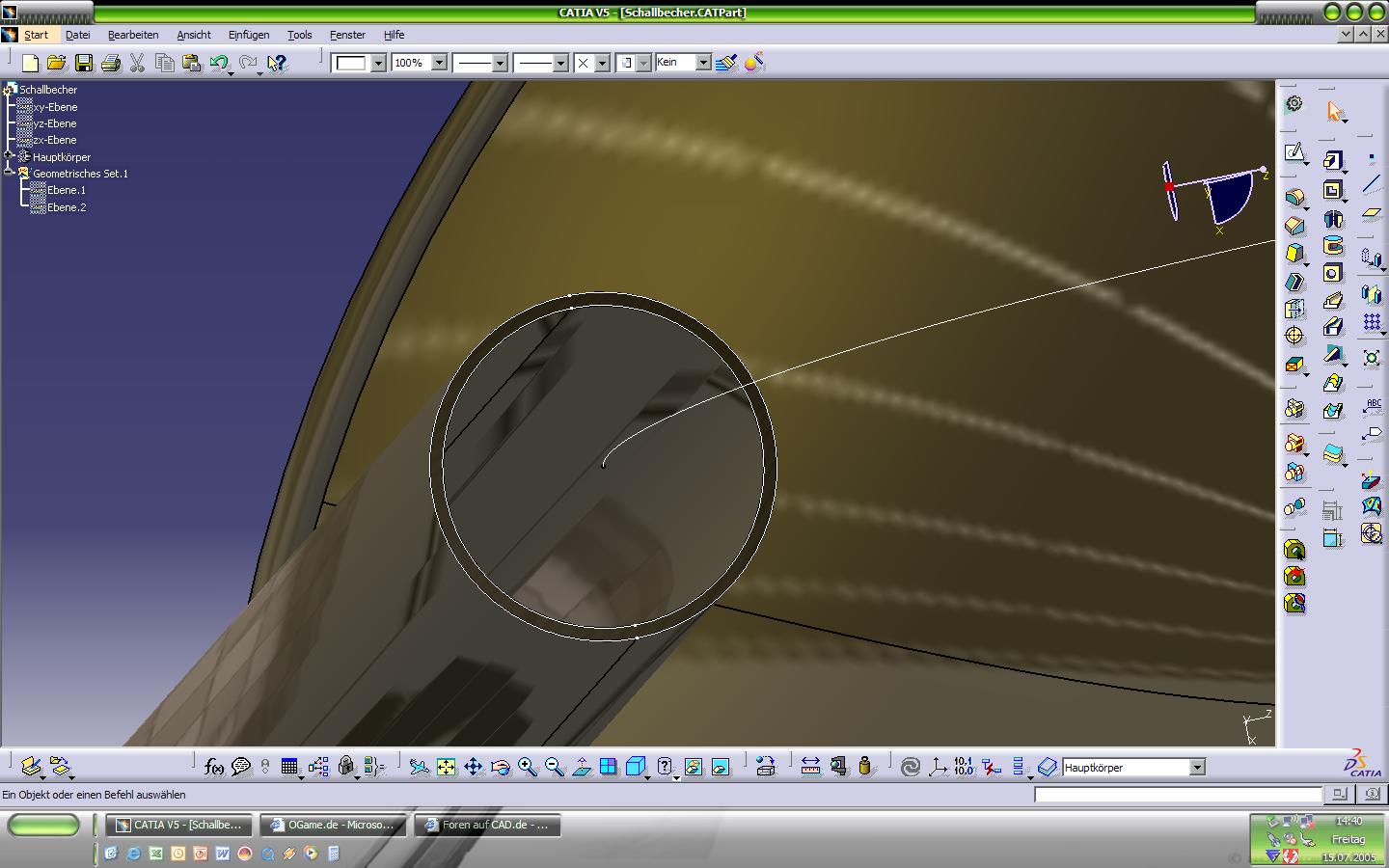
Task: Open the Hauptkörper body selector dropdown
Action: click(x=1197, y=768)
